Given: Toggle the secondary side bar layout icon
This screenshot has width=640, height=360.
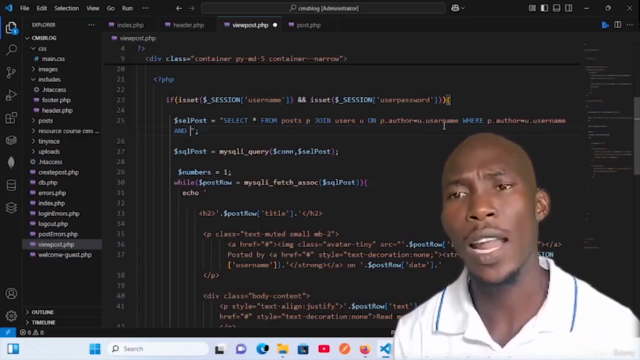Looking at the screenshot, I should (x=569, y=8).
